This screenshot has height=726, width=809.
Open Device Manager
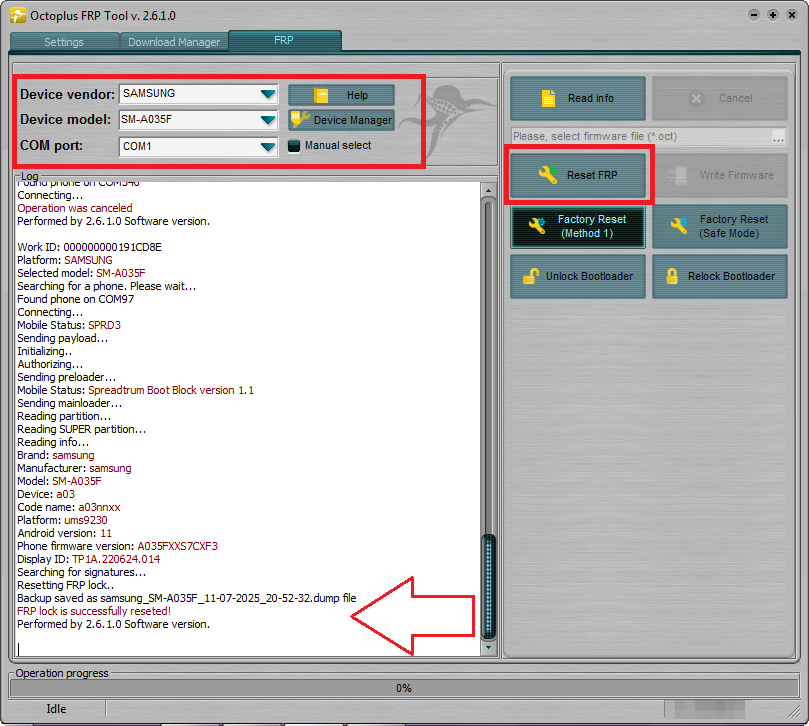[x=341, y=120]
